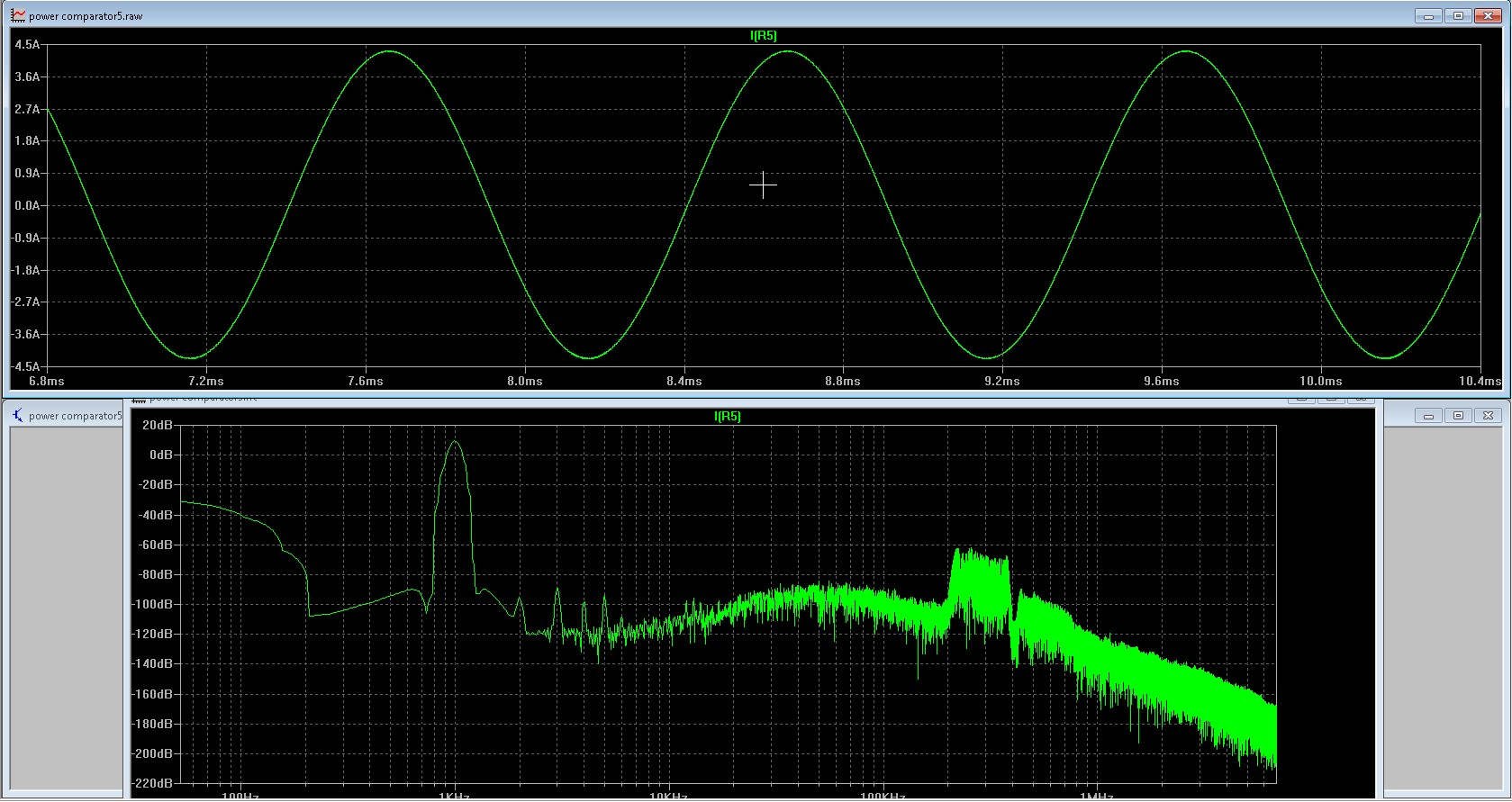Click the 8.4ms time axis label
The image size is (1512, 802).
click(x=684, y=382)
